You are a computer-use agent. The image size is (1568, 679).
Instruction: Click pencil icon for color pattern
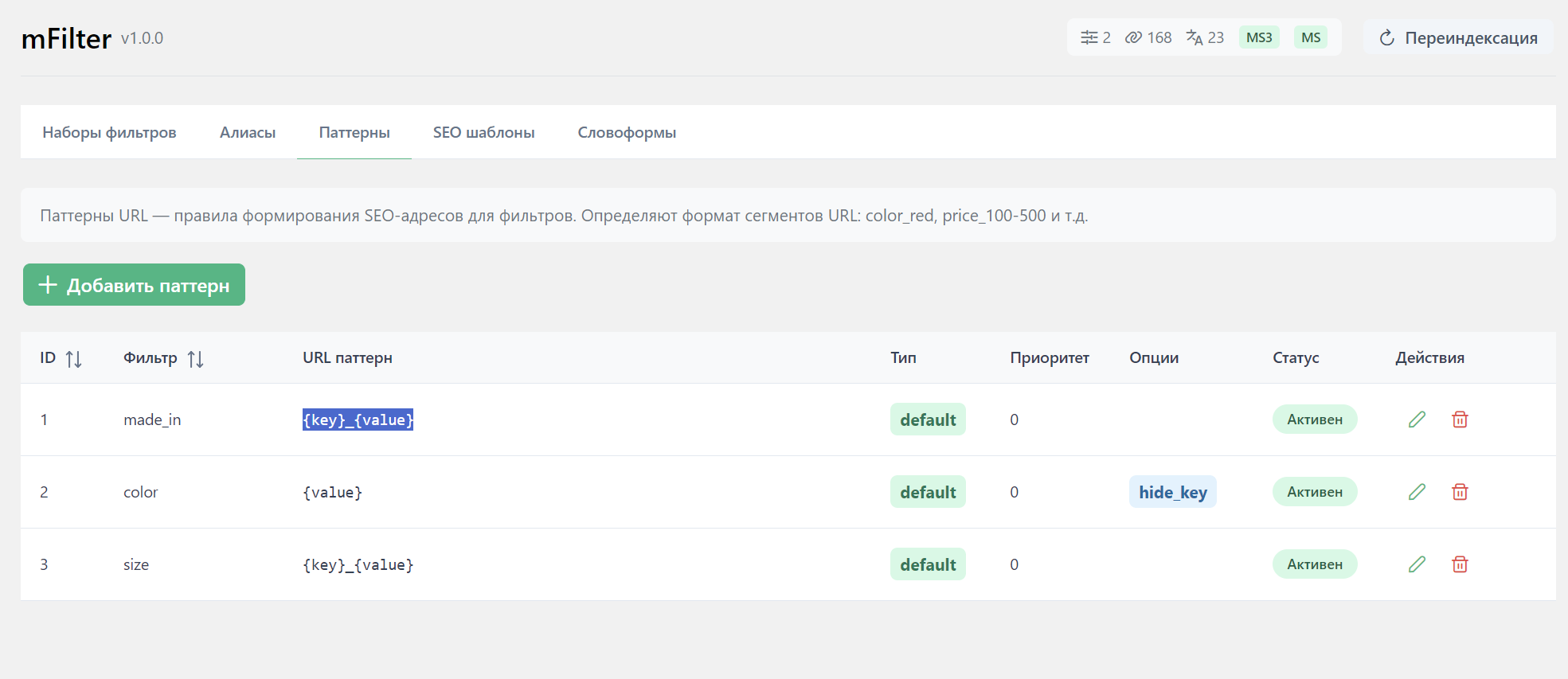pos(1417,492)
